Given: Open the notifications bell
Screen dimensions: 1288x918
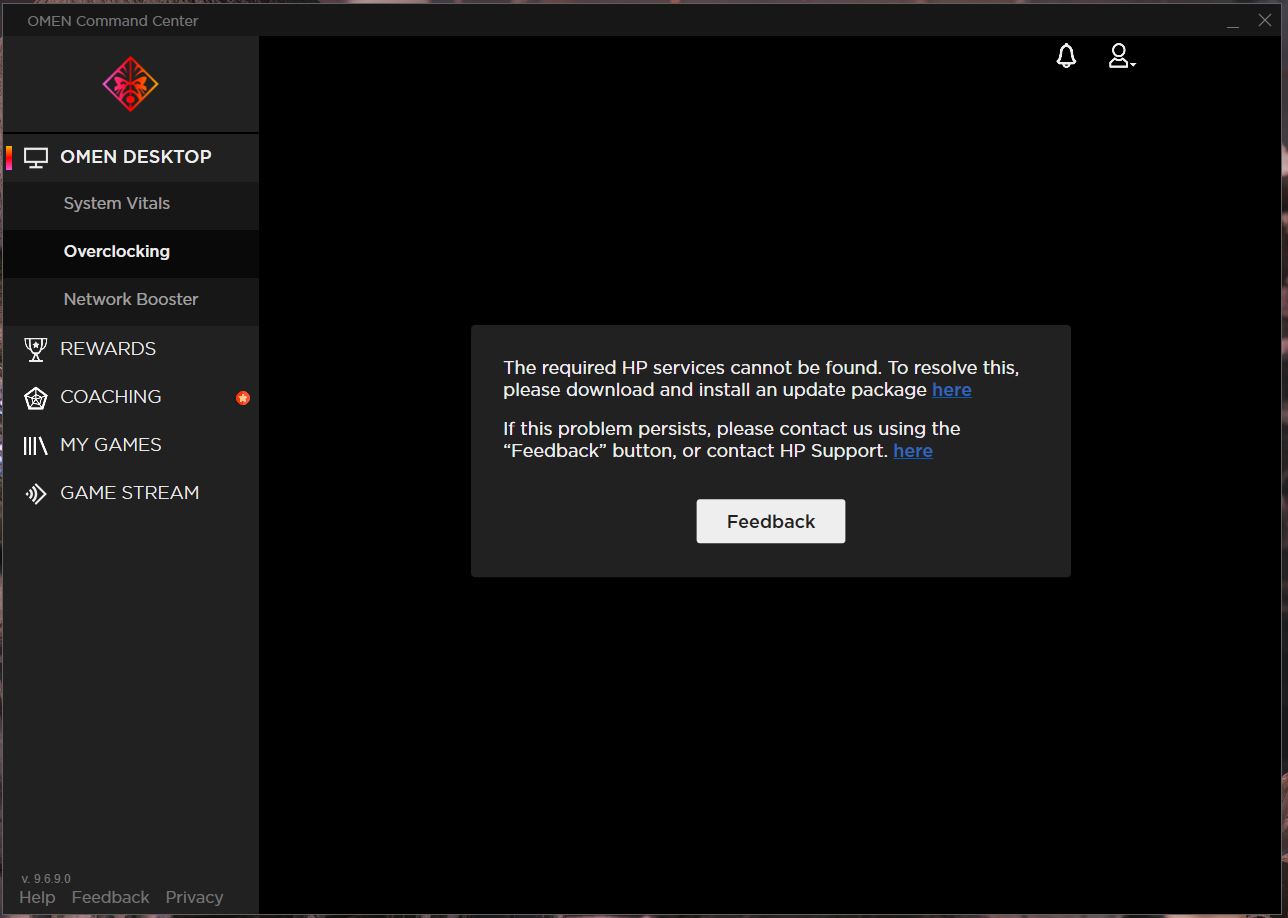Looking at the screenshot, I should pos(1066,56).
